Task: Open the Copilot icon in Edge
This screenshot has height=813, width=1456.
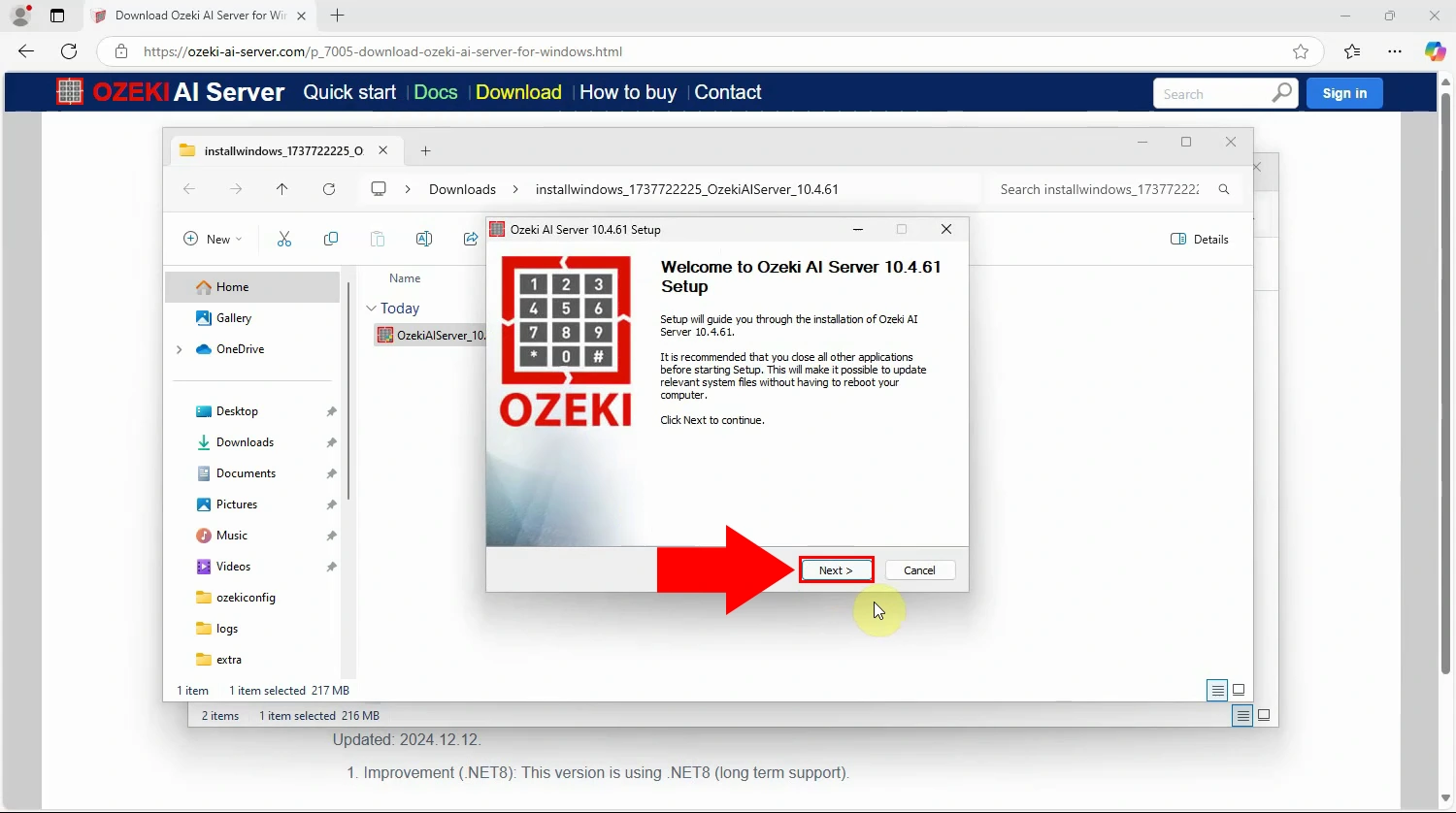Action: tap(1435, 51)
